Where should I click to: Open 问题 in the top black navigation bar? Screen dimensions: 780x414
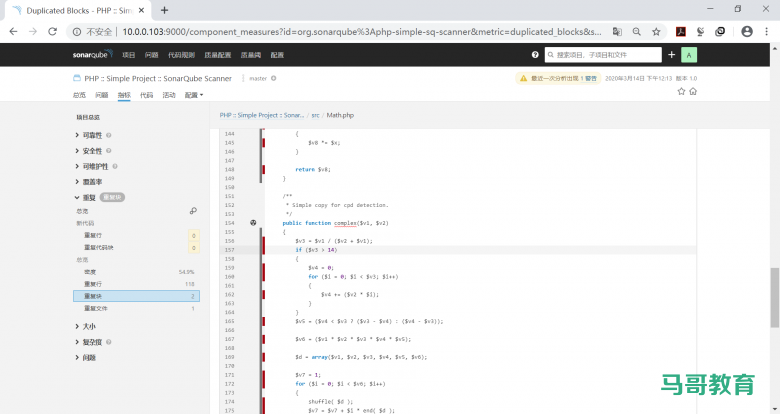151,55
